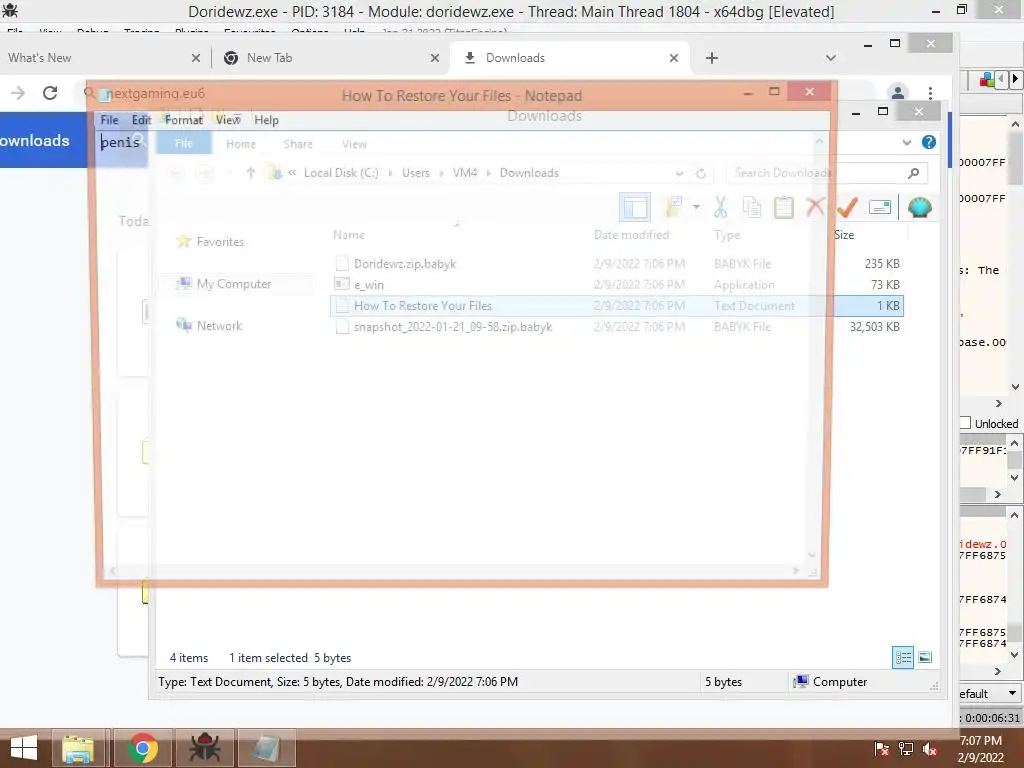Click the blue shell icon in Explorer toolbar

tap(920, 207)
